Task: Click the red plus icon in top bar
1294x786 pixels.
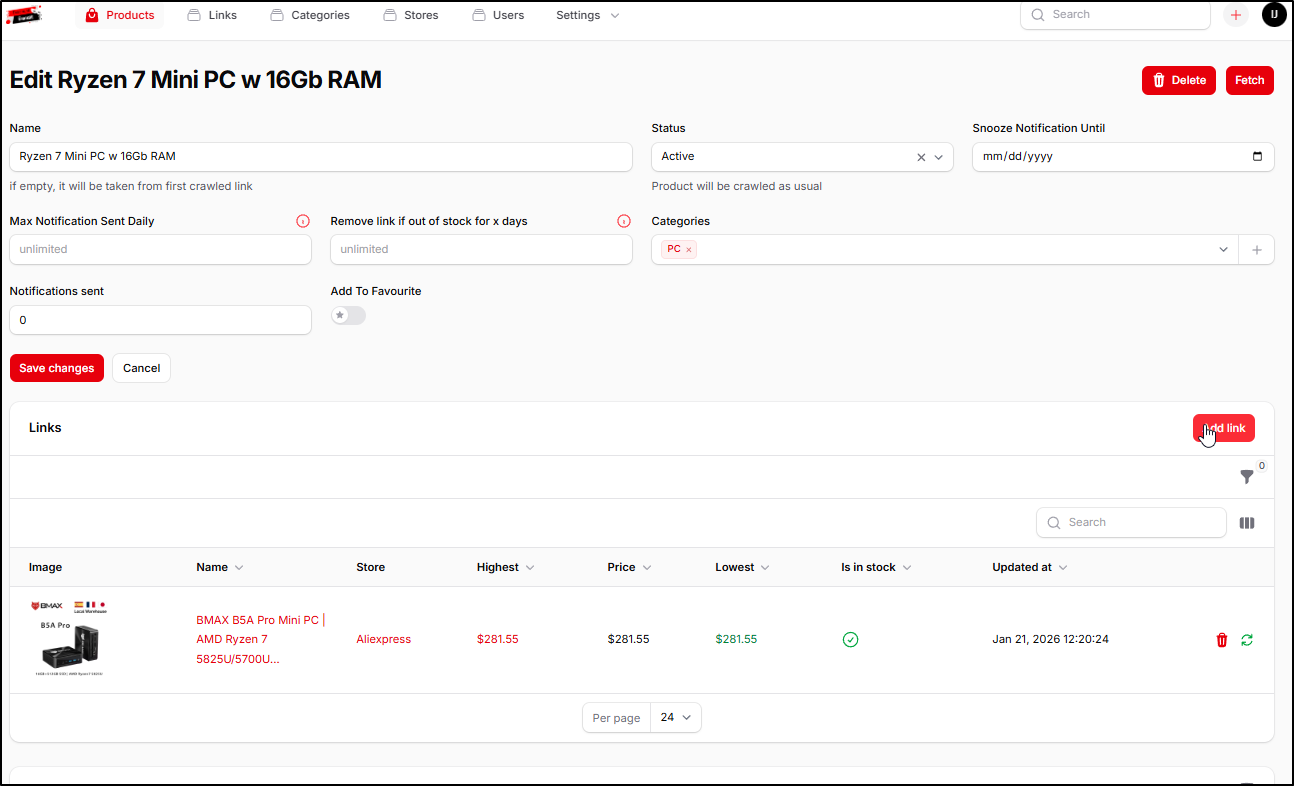Action: (x=1236, y=15)
